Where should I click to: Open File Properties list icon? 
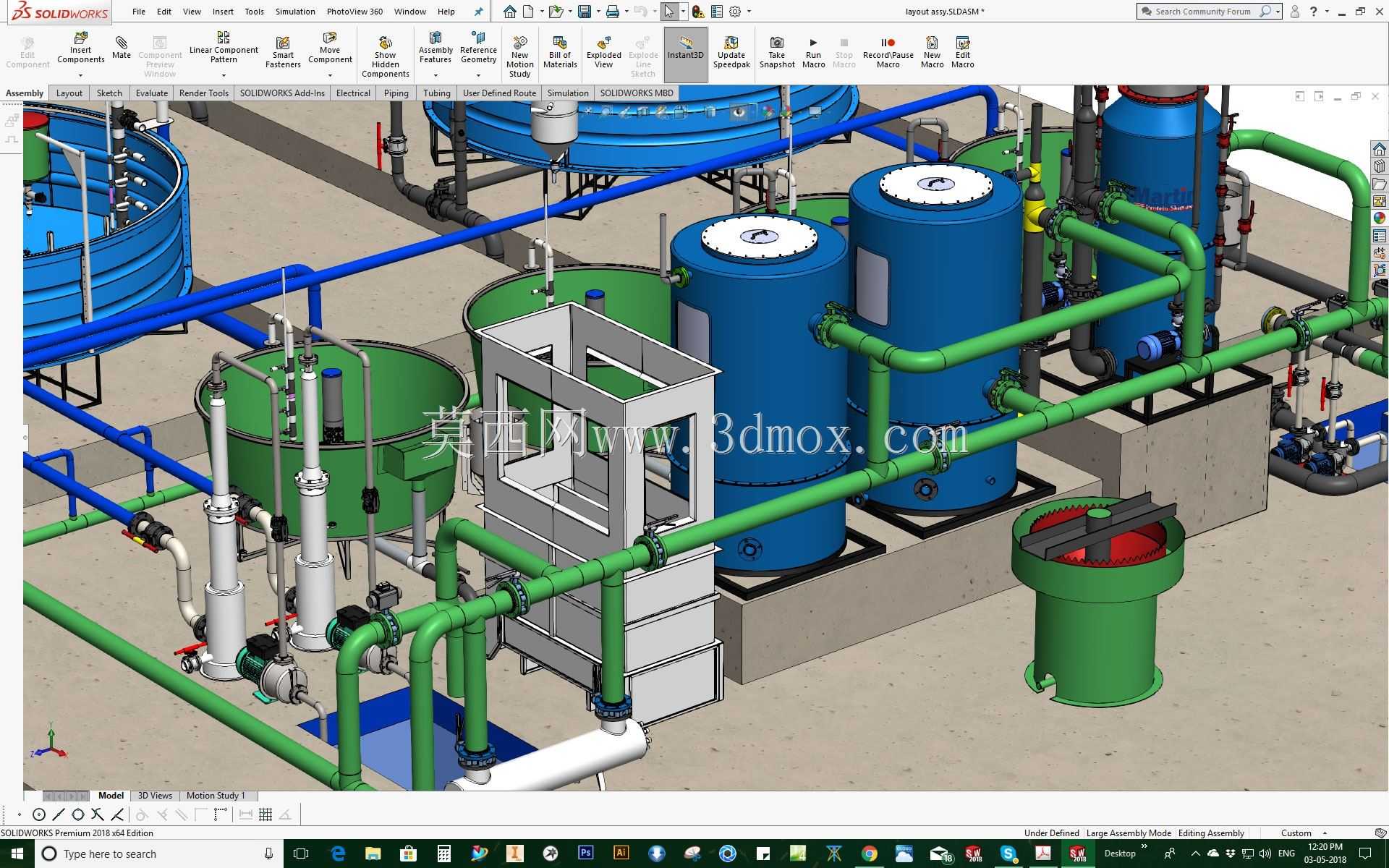(717, 12)
